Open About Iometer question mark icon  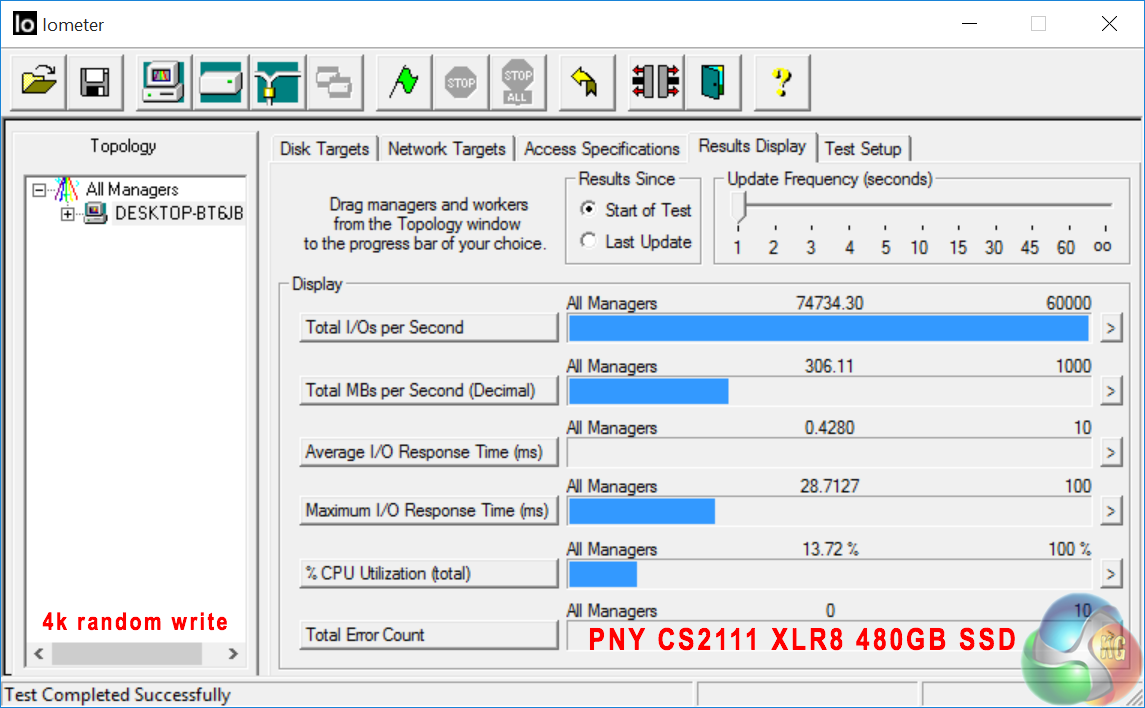click(x=782, y=82)
